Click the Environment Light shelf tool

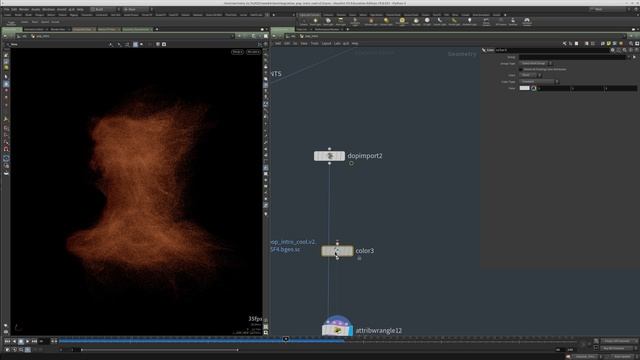tap(402, 22)
